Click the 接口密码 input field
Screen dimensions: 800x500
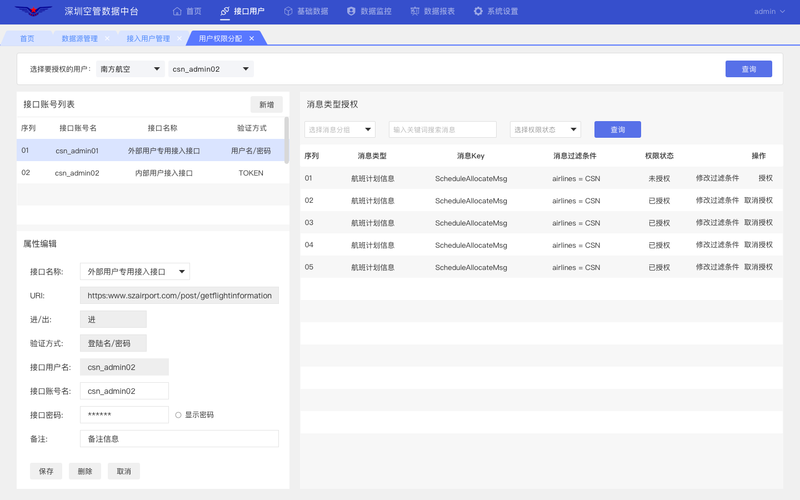[124, 415]
